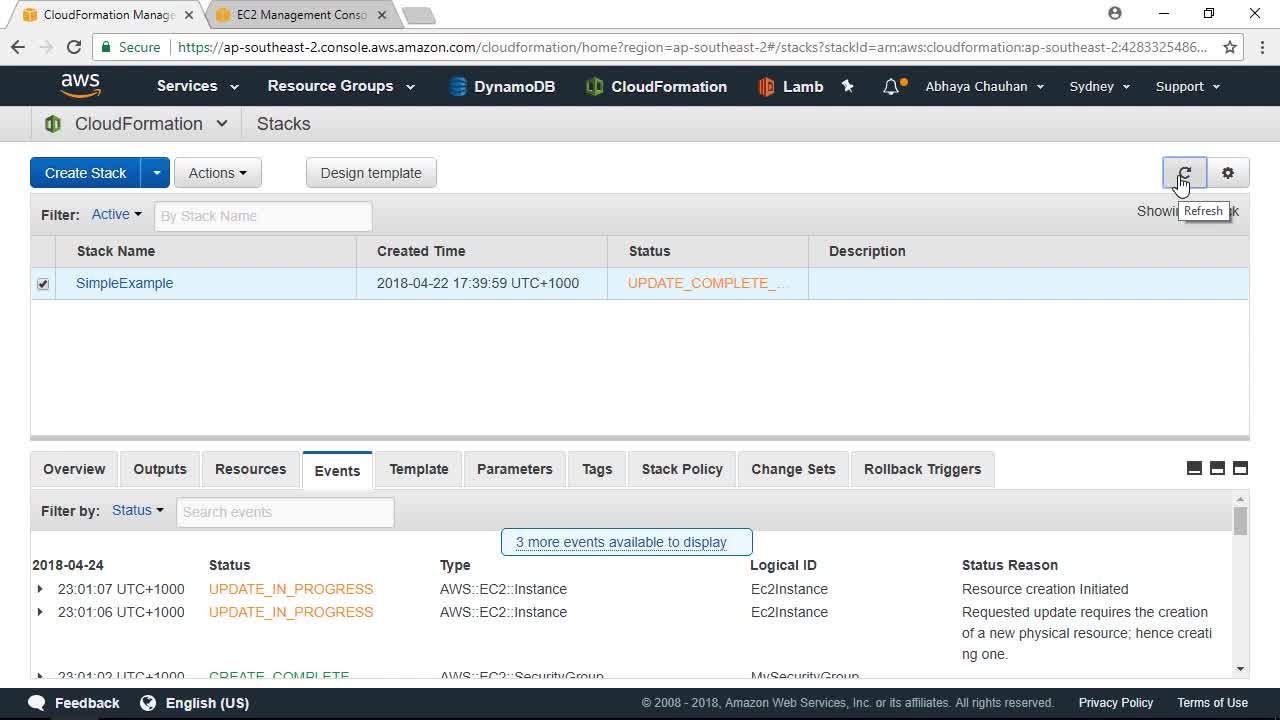Reload the browser page
1280x720 pixels.
click(x=74, y=47)
